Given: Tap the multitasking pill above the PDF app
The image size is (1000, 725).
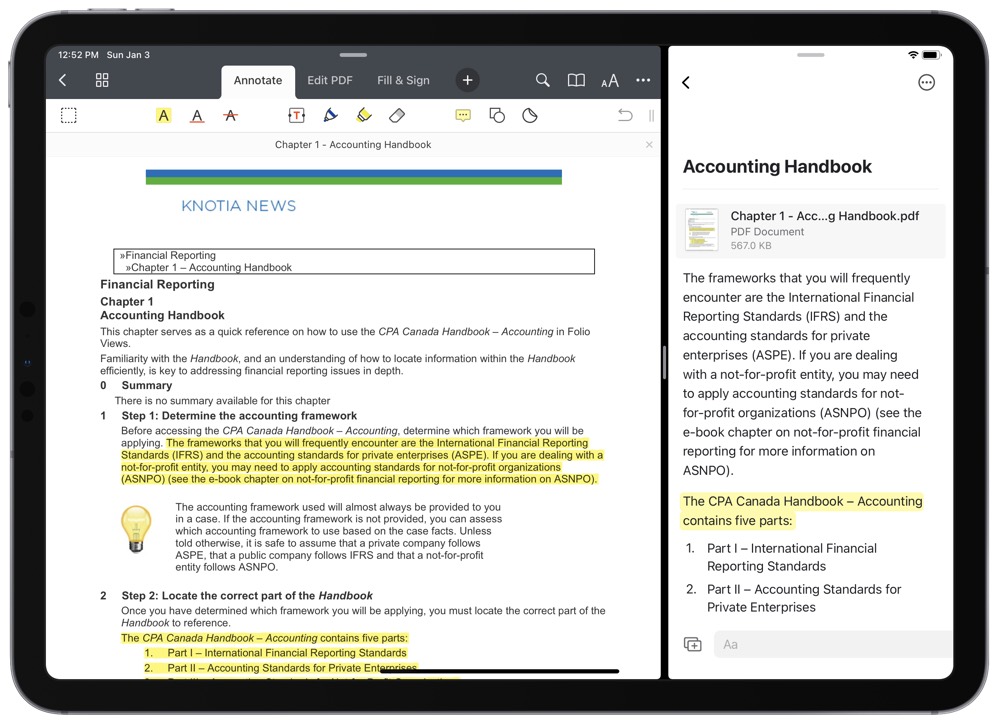Looking at the screenshot, I should pos(353,55).
